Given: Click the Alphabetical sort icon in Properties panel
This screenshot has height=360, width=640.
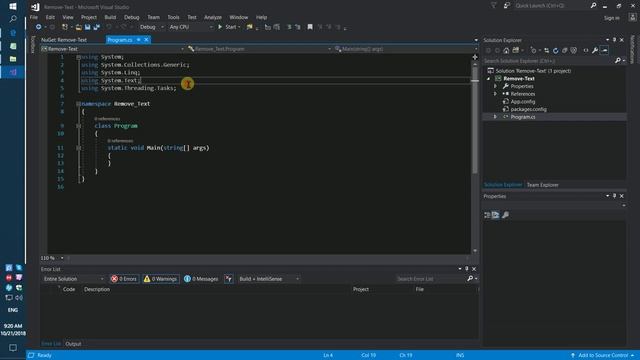Looking at the screenshot, I should (x=496, y=215).
